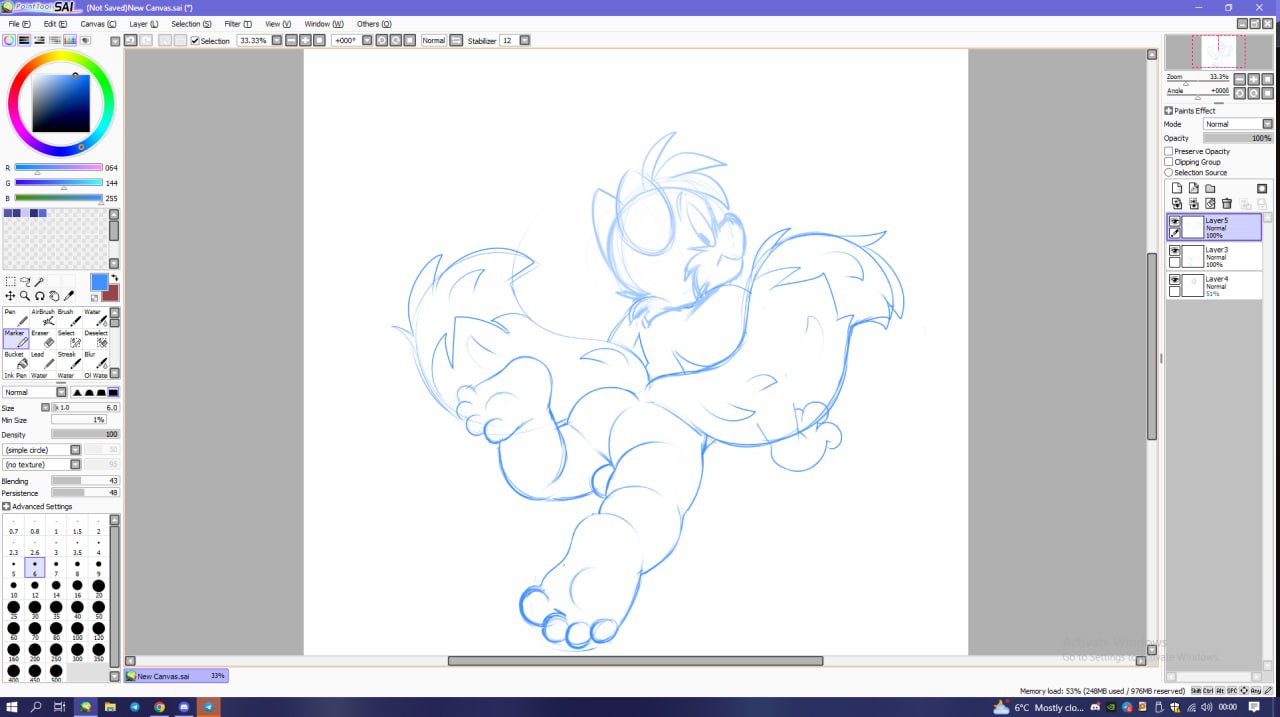Viewport: 1280px width, 717px height.
Task: Click the trash icon to delete layer
Action: pyautogui.click(x=1227, y=204)
